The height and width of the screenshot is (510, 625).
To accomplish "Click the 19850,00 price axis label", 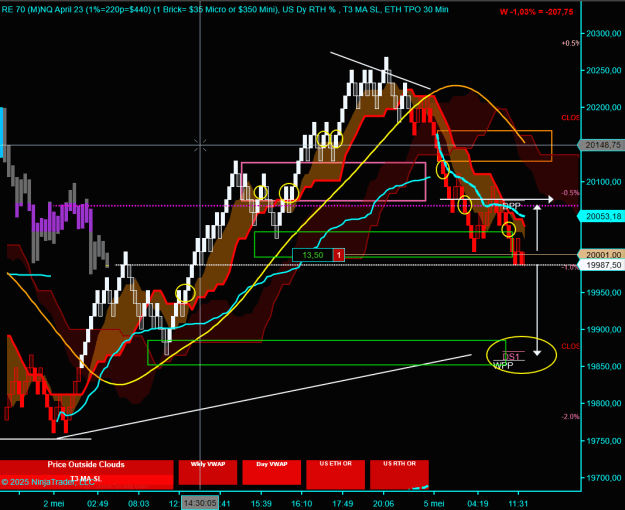I will (x=603, y=366).
